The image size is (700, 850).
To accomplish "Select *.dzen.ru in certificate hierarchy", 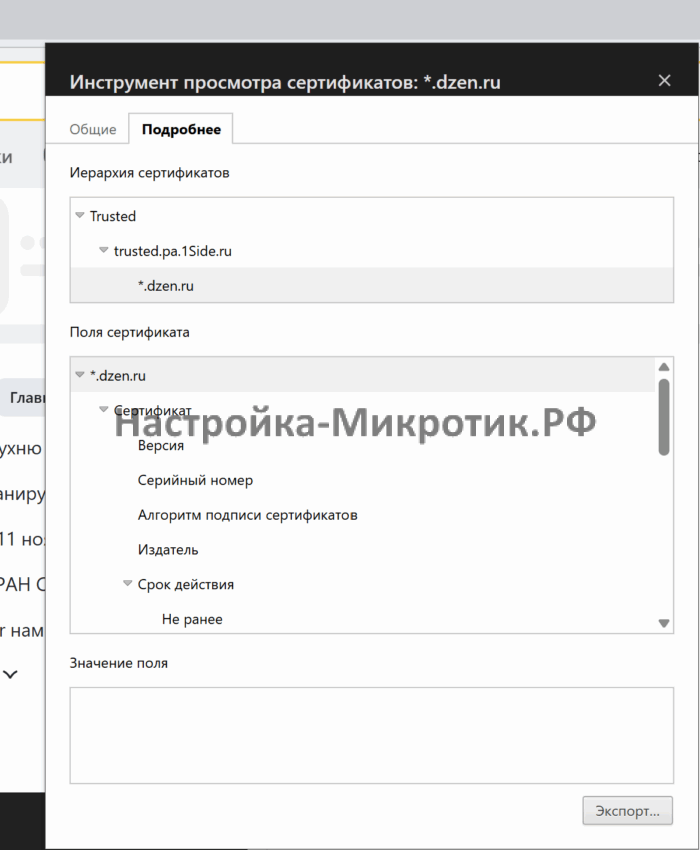I will coord(371,286).
